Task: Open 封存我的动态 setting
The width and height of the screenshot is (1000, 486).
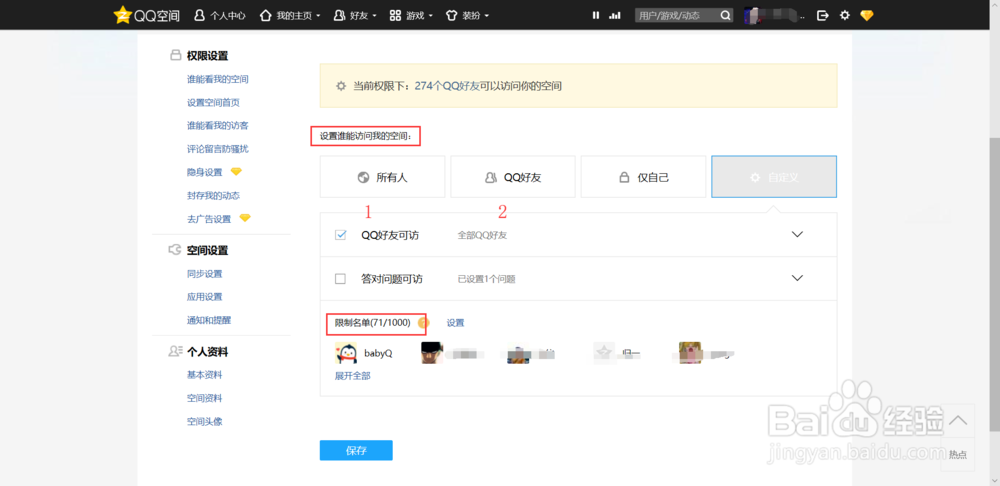Action: 213,195
